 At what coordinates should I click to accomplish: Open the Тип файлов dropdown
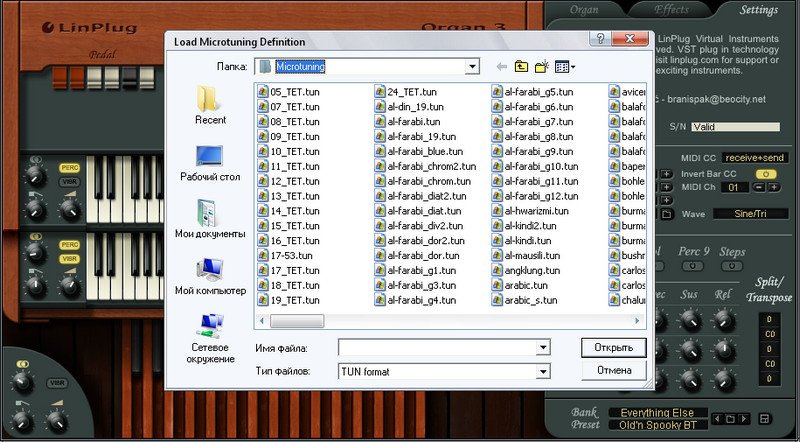543,371
